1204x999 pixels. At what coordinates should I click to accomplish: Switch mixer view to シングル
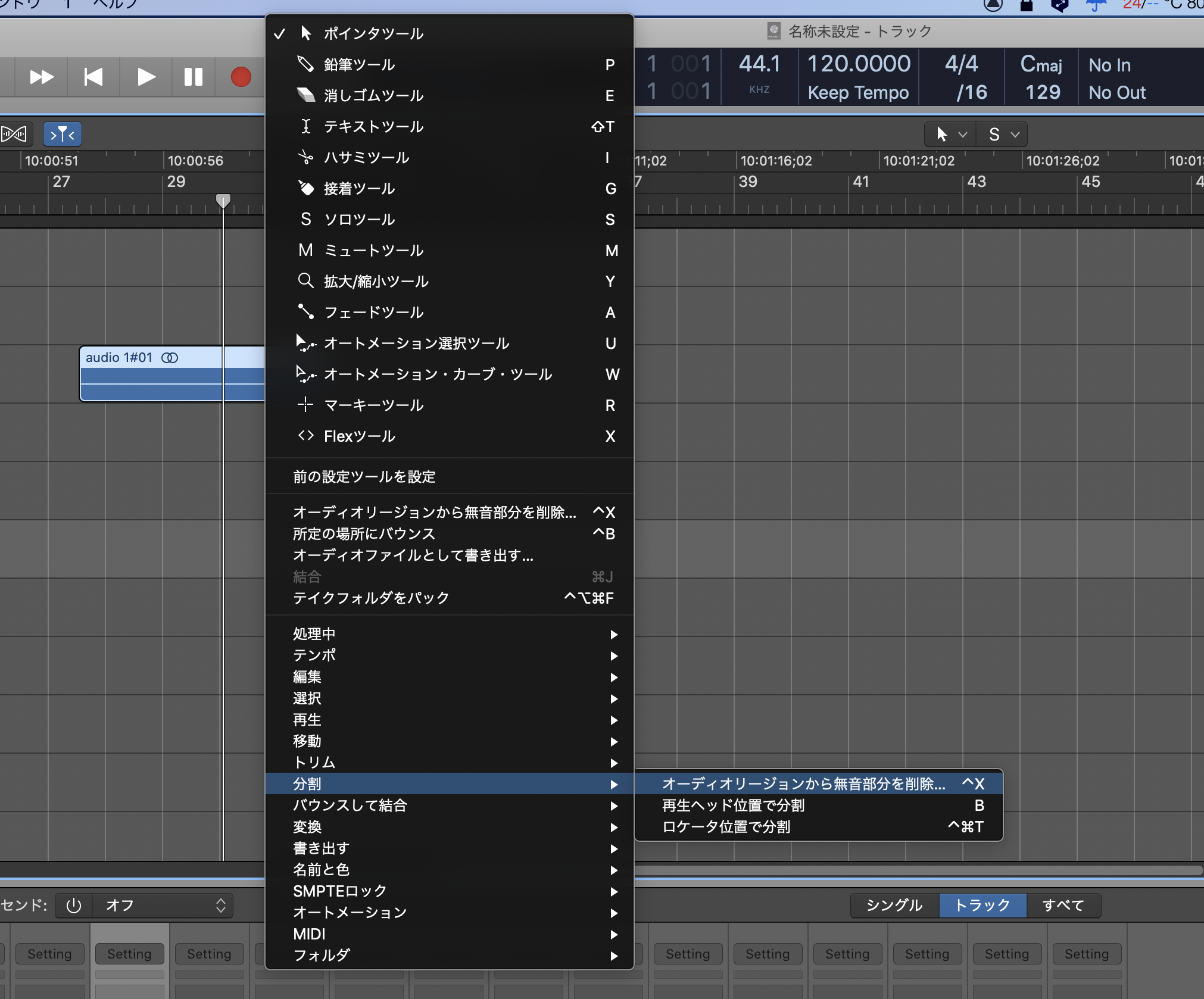(x=894, y=906)
